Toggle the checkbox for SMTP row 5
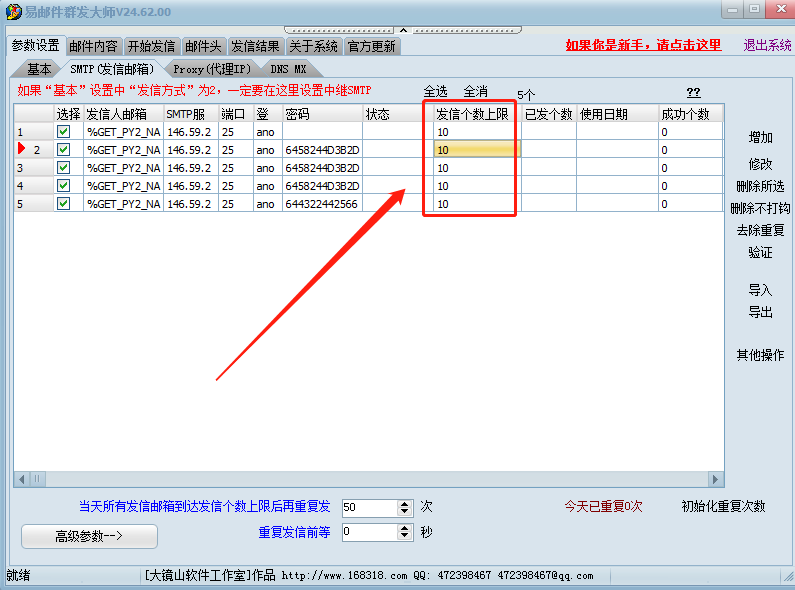The height and width of the screenshot is (590, 795). click(x=63, y=204)
